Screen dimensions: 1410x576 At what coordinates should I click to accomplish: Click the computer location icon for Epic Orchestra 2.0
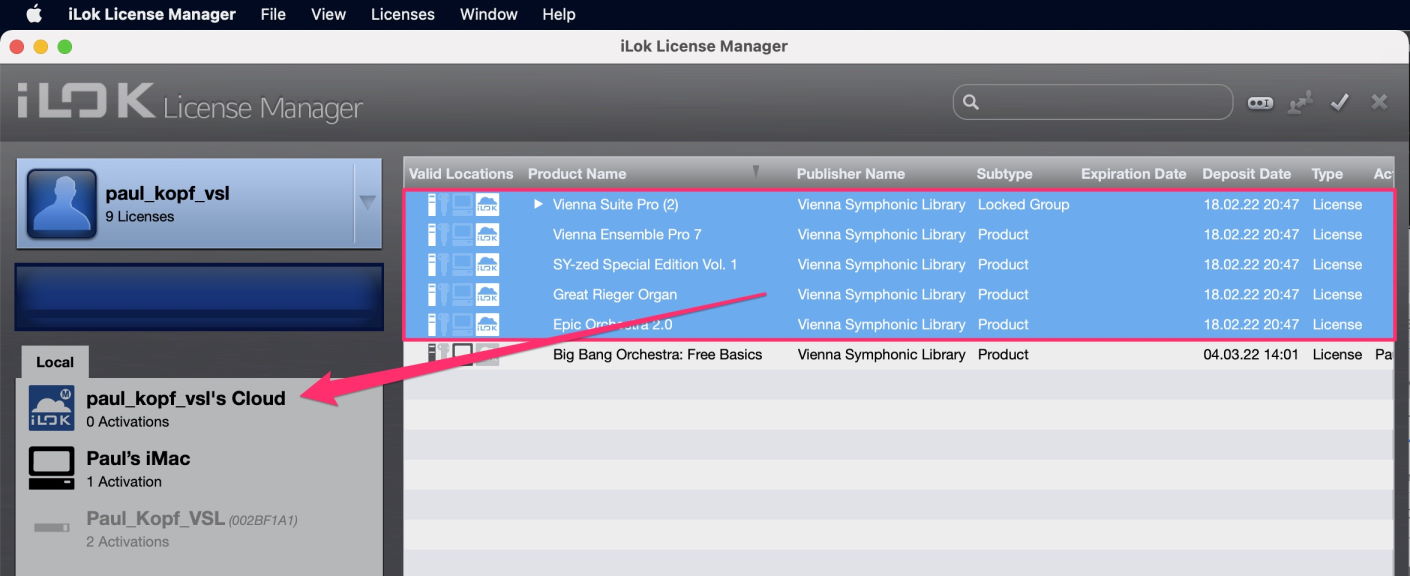click(x=462, y=324)
